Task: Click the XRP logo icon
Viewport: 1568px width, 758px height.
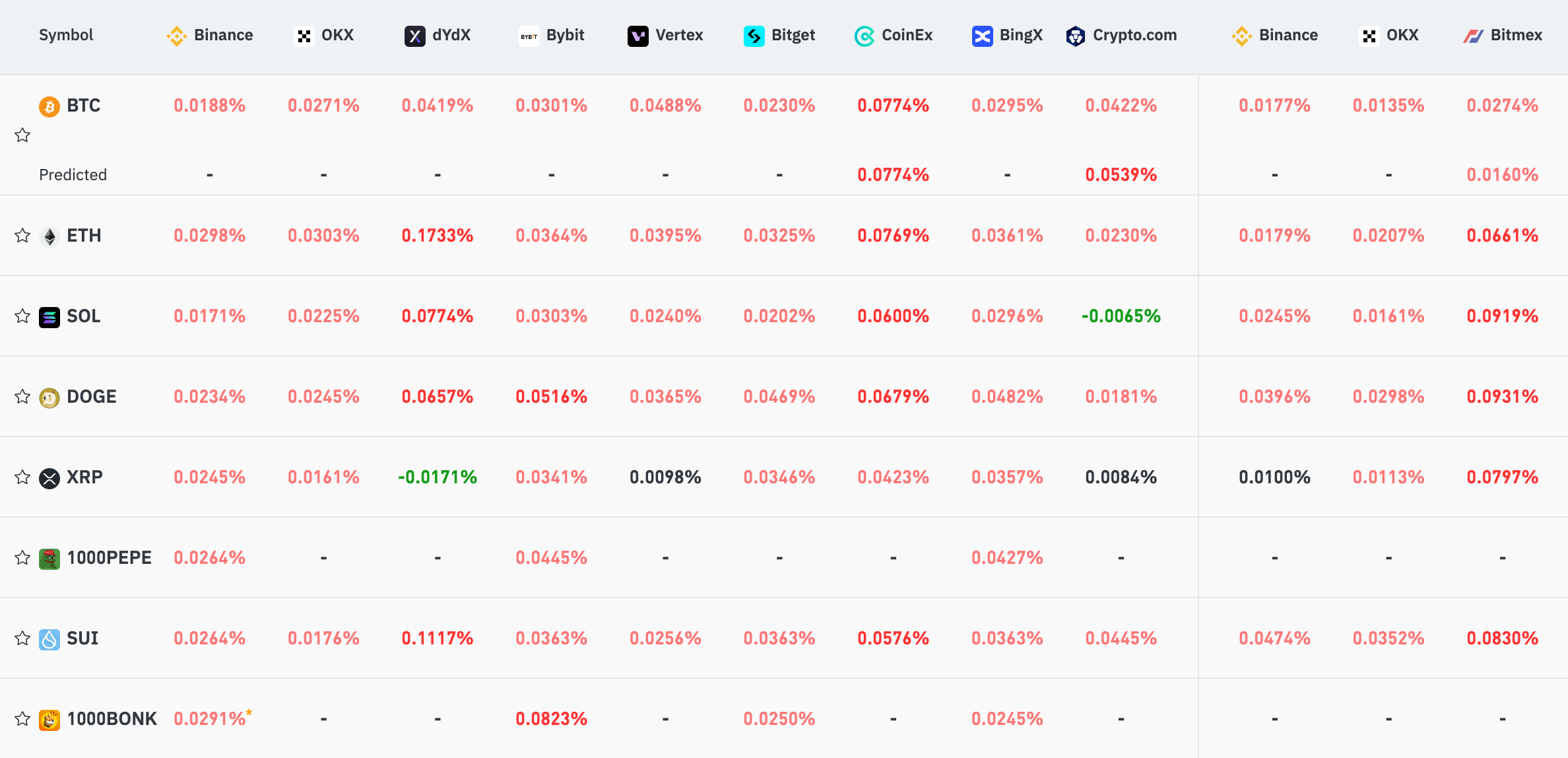Action: (49, 478)
